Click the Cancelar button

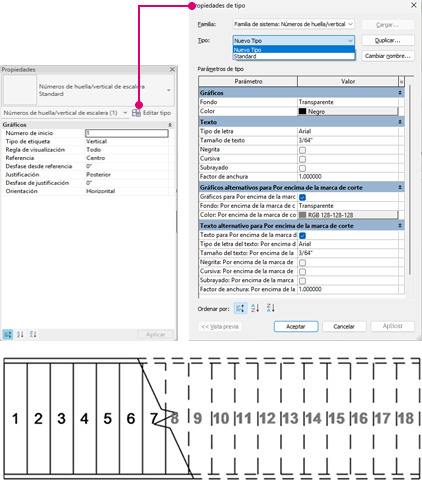coord(344,326)
